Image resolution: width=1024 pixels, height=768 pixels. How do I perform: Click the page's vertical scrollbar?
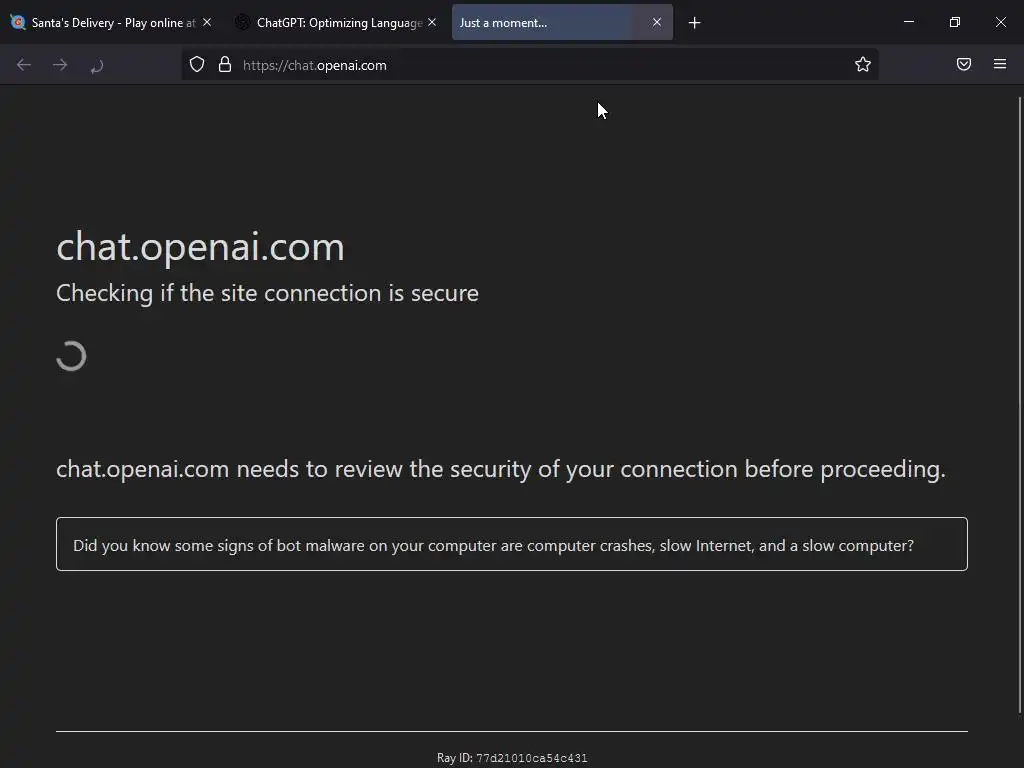click(x=1019, y=405)
